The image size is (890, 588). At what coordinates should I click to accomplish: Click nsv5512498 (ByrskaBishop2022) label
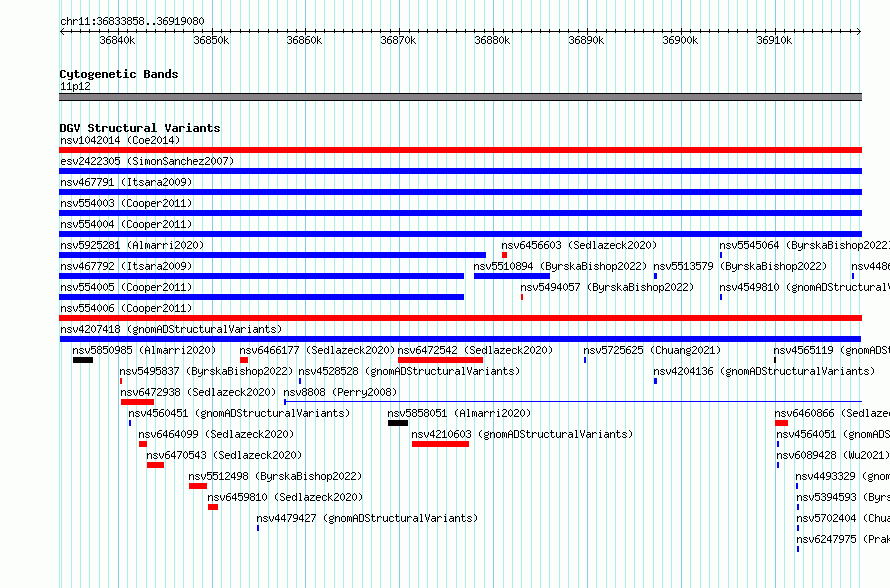click(x=275, y=476)
